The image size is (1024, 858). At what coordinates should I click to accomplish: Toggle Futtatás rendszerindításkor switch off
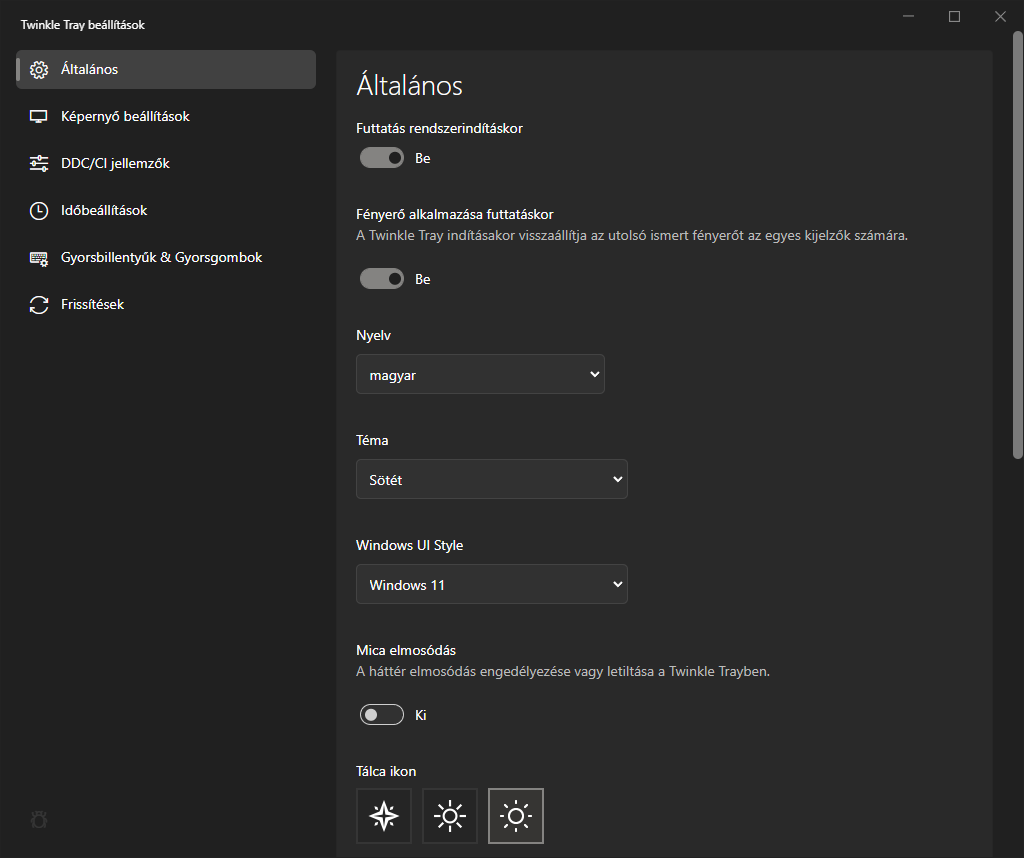click(x=382, y=158)
